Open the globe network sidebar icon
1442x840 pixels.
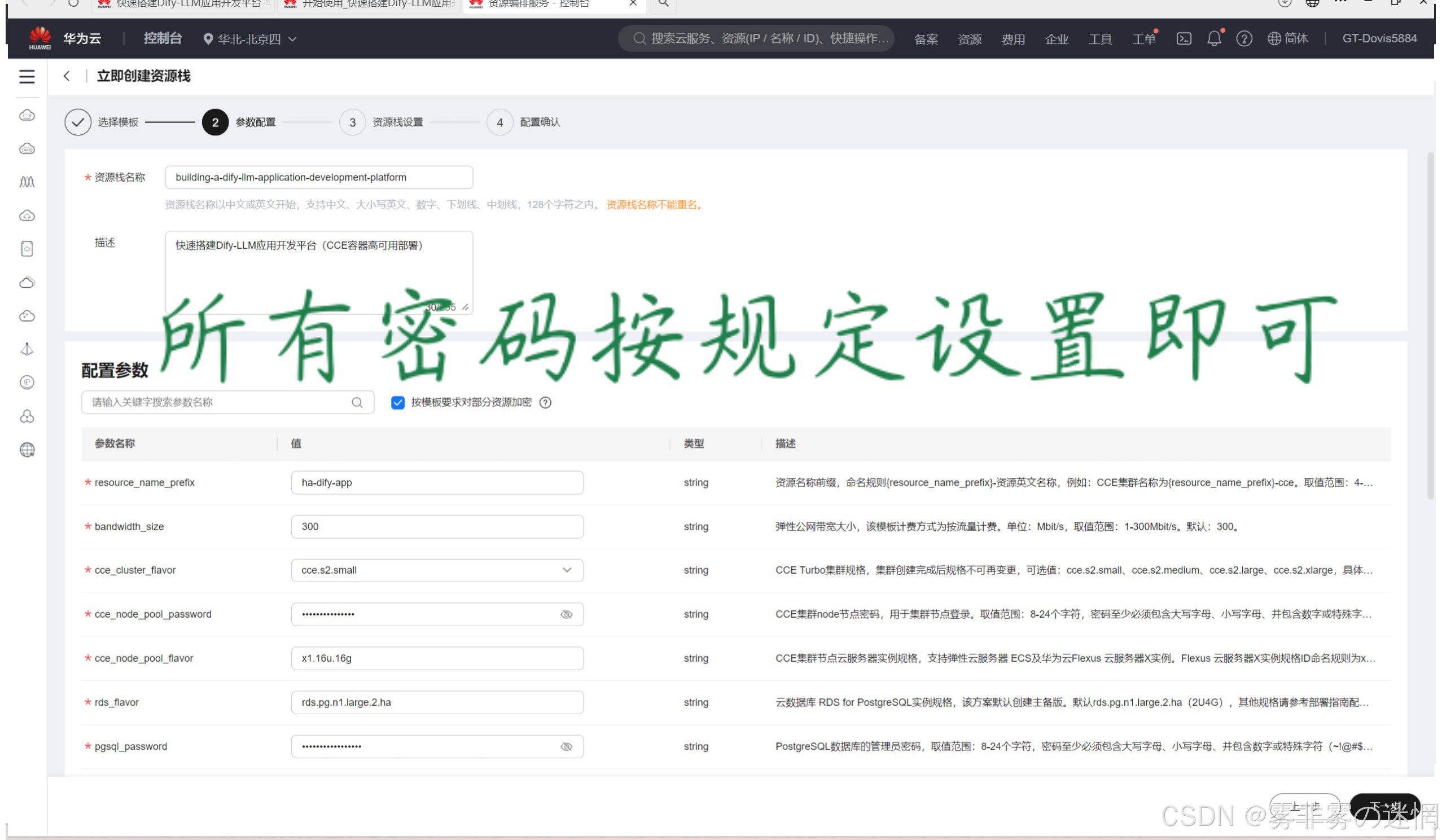(x=27, y=450)
